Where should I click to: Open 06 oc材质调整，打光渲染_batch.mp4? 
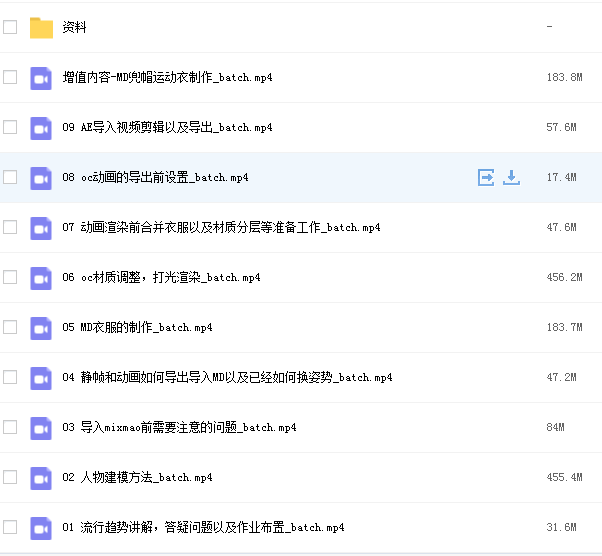tap(160, 277)
